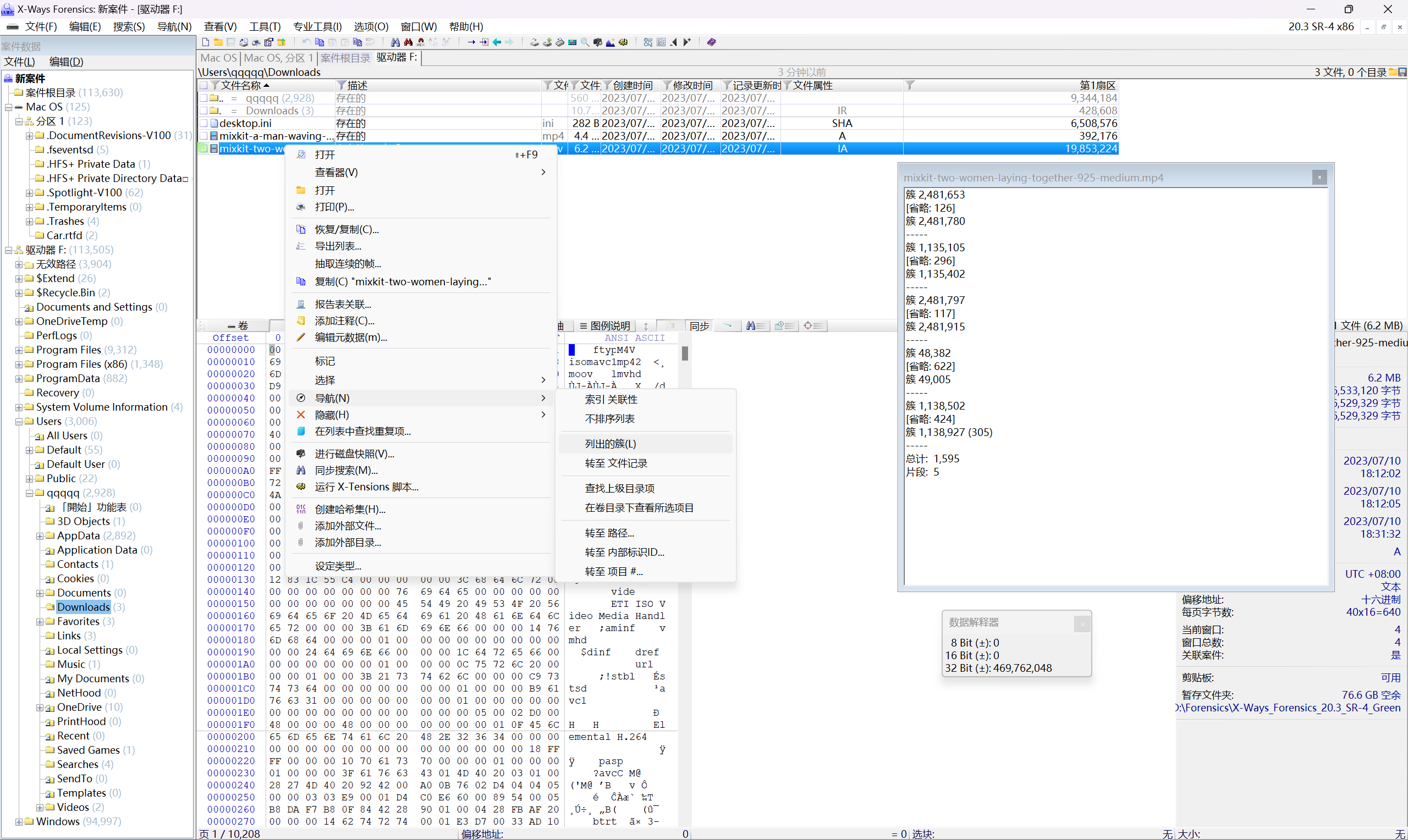This screenshot has width=1408, height=840.
Task: Click the 同步 button above the hex view
Action: point(699,326)
